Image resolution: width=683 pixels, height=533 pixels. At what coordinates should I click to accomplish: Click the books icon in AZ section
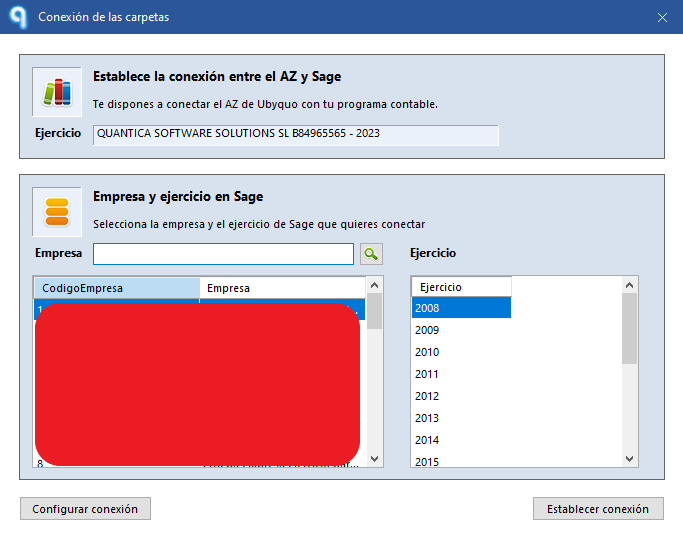click(57, 92)
